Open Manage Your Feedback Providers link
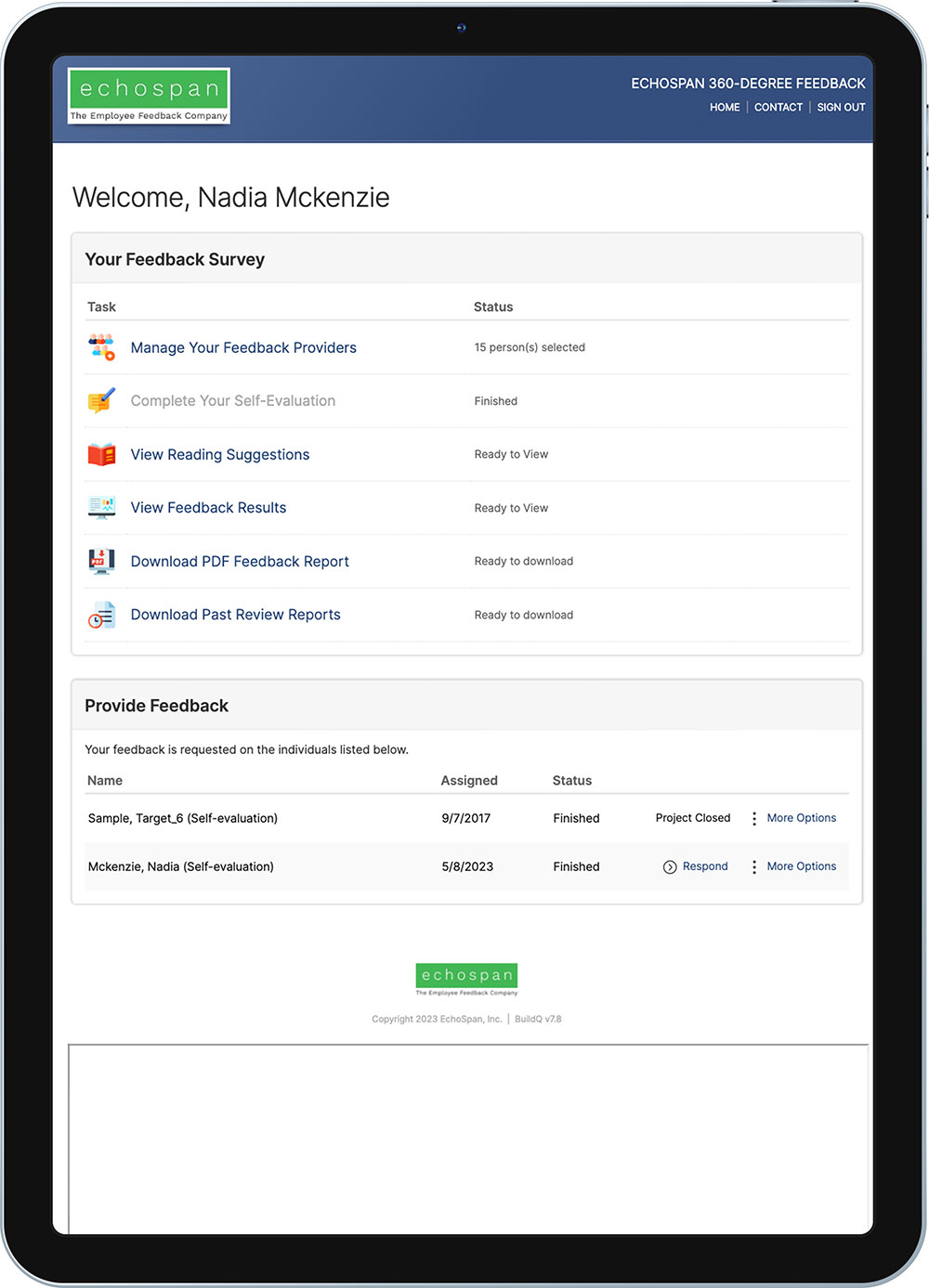Image resolution: width=929 pixels, height=1288 pixels. pos(243,347)
